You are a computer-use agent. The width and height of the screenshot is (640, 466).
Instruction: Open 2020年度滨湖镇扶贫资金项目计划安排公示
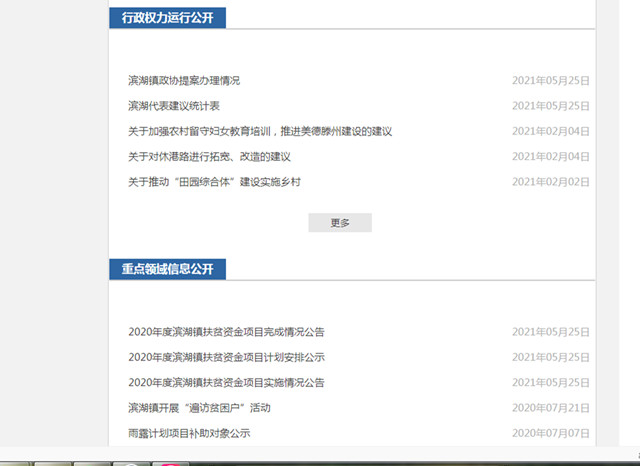pyautogui.click(x=226, y=357)
